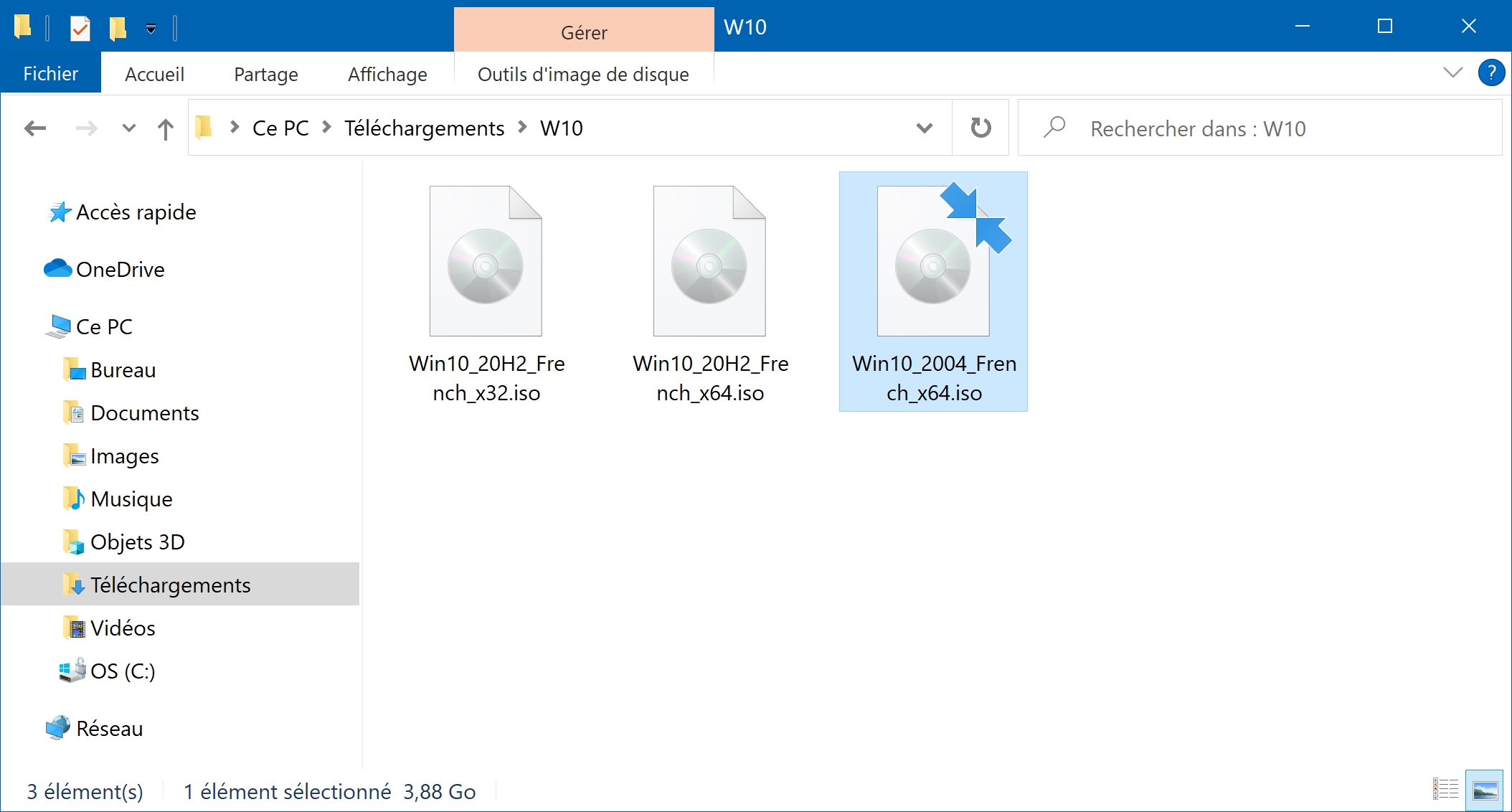Open the address bar history dropdown
The height and width of the screenshot is (812, 1512).
point(925,128)
